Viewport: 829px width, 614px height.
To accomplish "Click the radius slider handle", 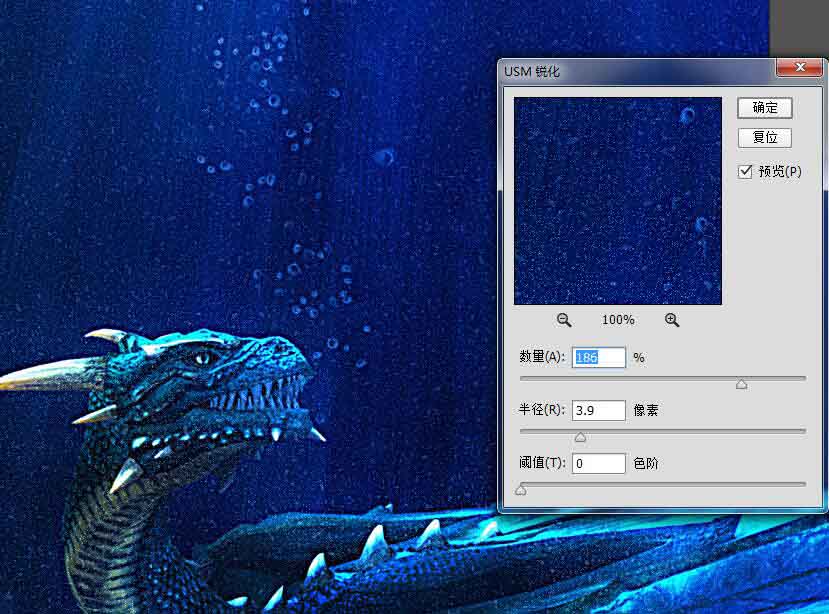I will pos(580,437).
